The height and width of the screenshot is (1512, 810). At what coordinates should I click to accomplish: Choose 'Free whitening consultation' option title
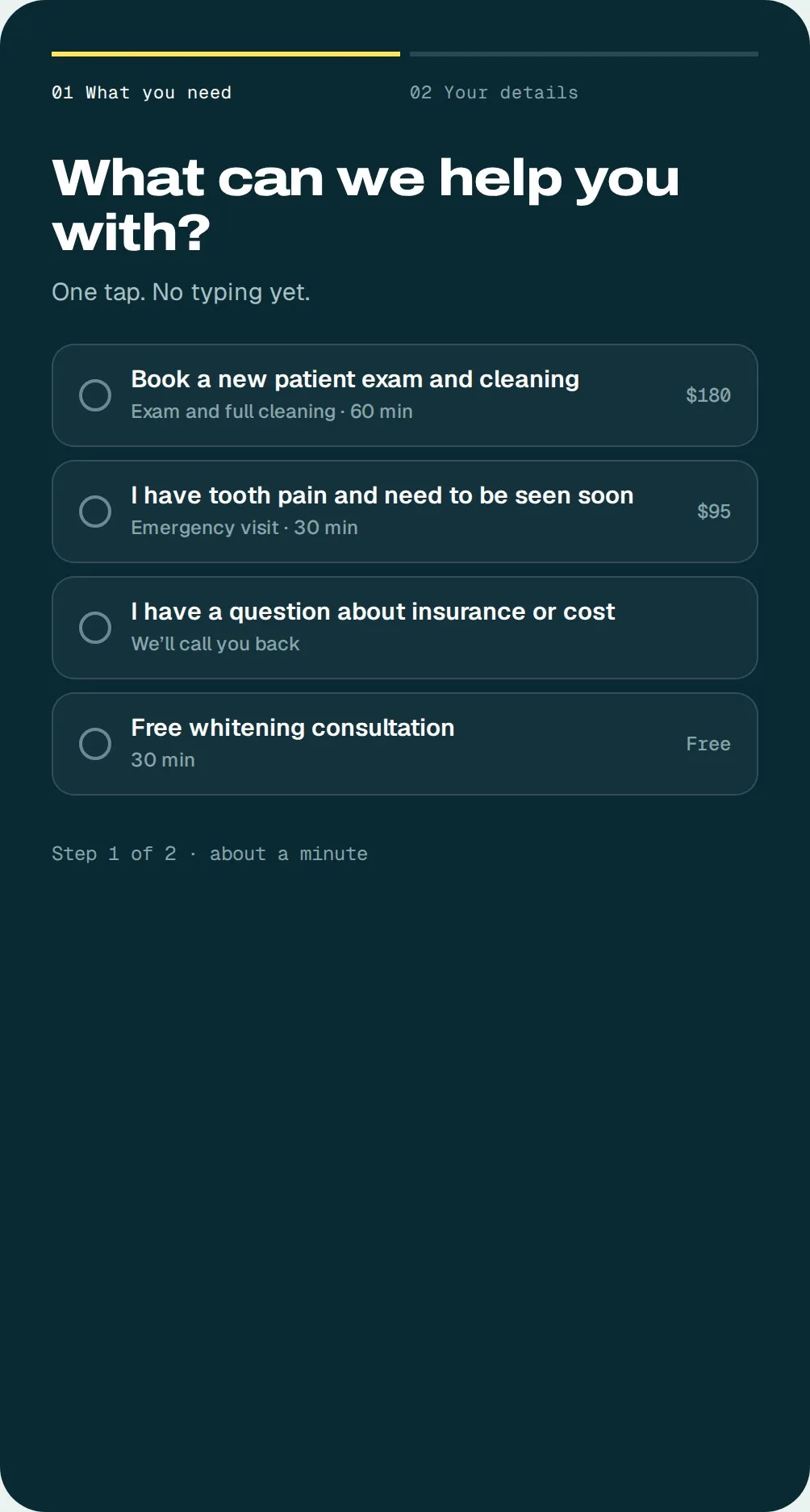[x=293, y=728]
